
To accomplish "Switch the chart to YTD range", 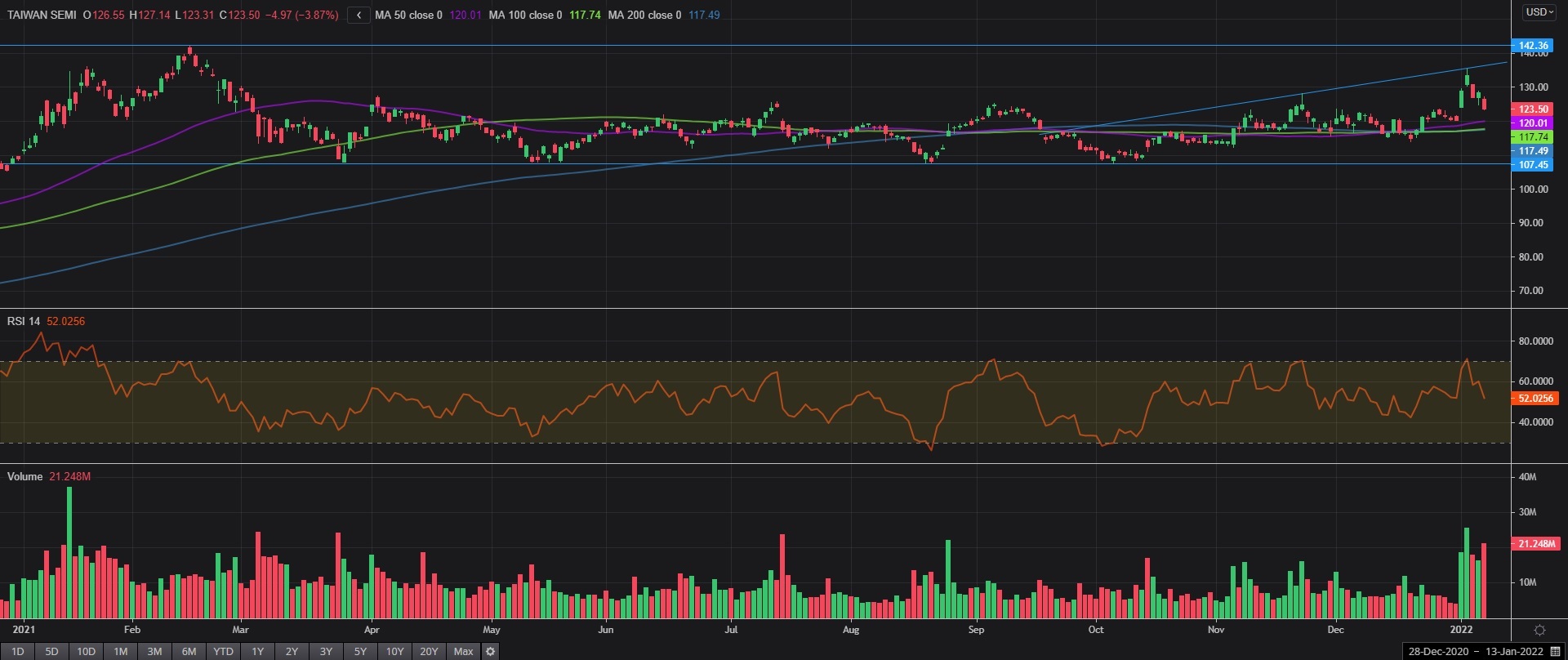I will click(x=223, y=651).
